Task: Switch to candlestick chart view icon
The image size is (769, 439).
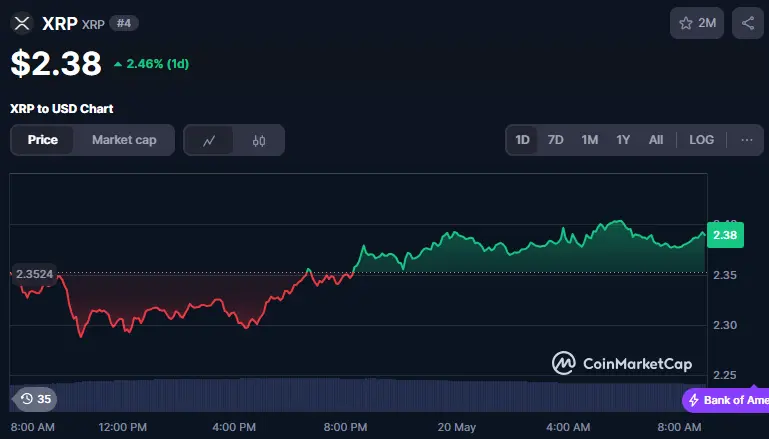Action: (259, 140)
